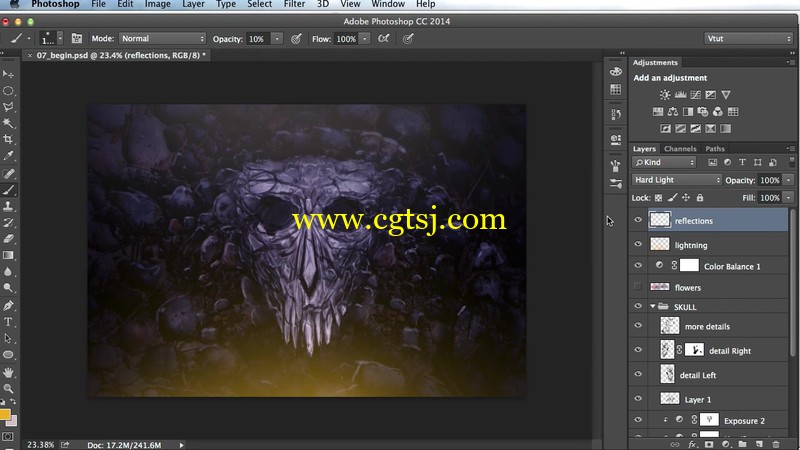Screen dimensions: 800x450
Task: Open the Vtut workspace dropdown
Action: pyautogui.click(x=748, y=38)
